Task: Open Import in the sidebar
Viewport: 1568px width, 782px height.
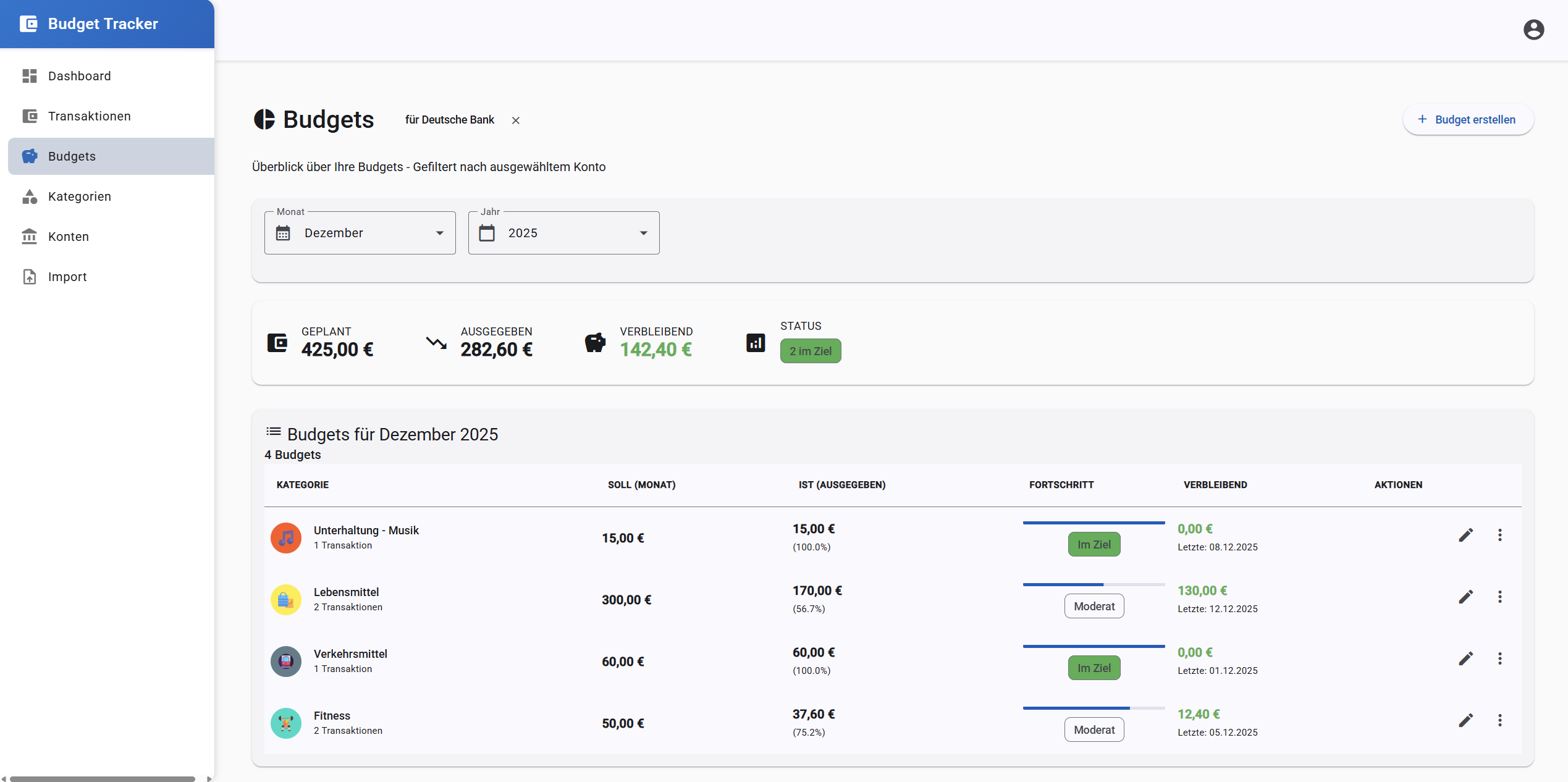Action: pos(111,277)
